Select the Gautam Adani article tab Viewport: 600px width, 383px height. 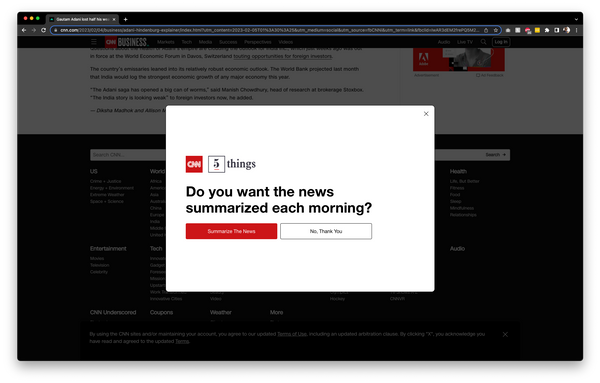[82, 19]
